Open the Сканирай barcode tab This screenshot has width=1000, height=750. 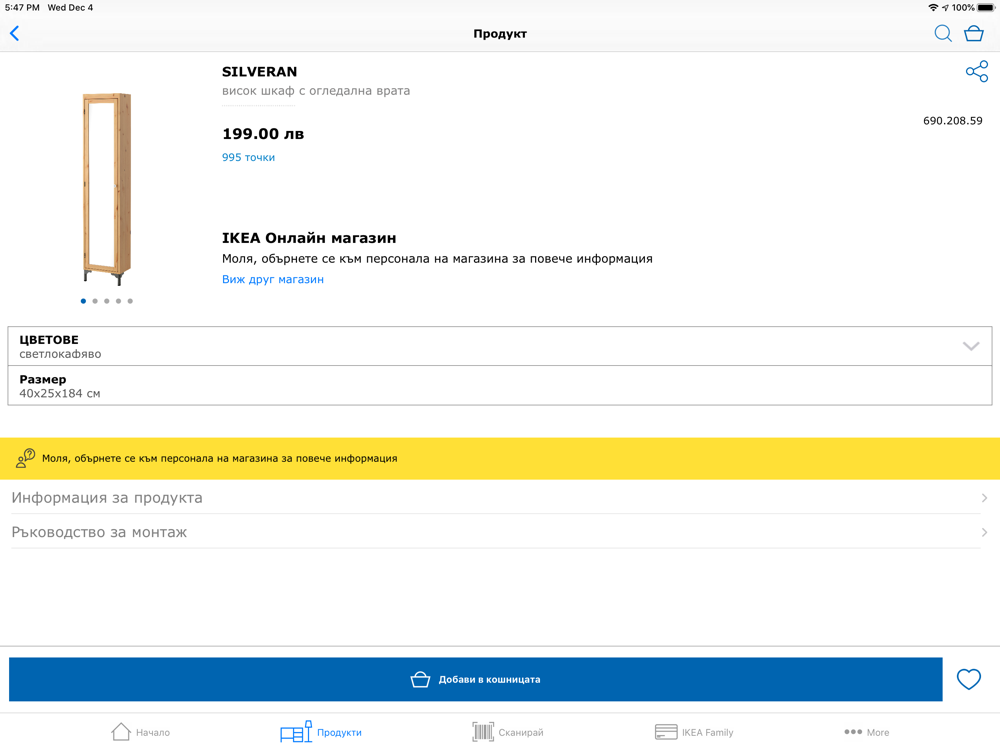pyautogui.click(x=508, y=732)
